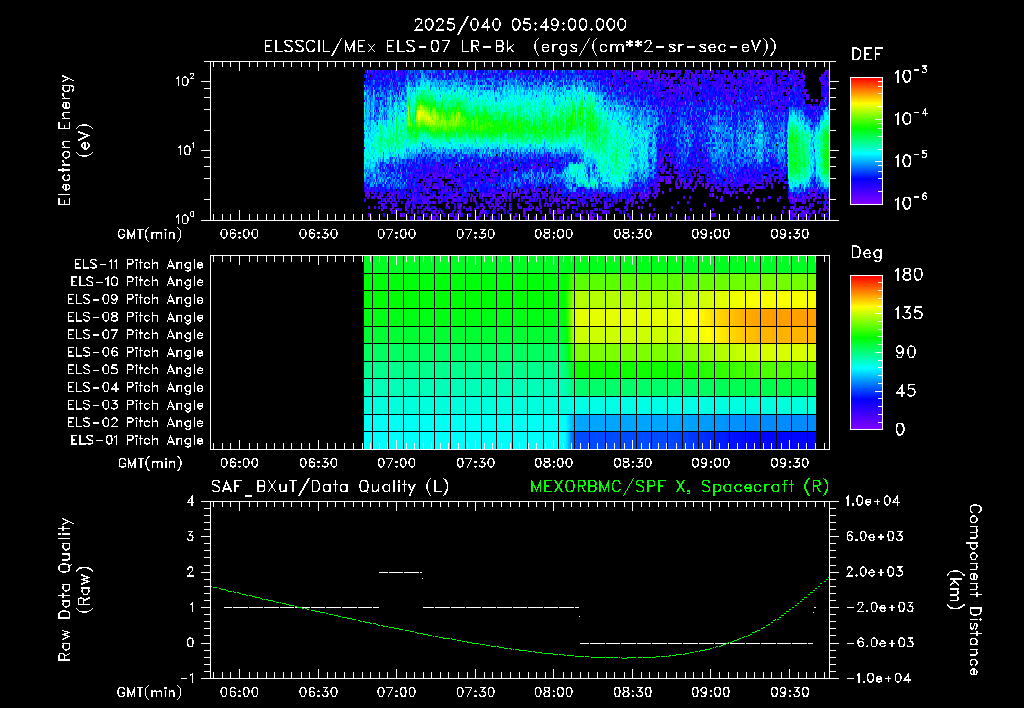Select the ELS-11 Pitch Angle row label

coord(138,265)
